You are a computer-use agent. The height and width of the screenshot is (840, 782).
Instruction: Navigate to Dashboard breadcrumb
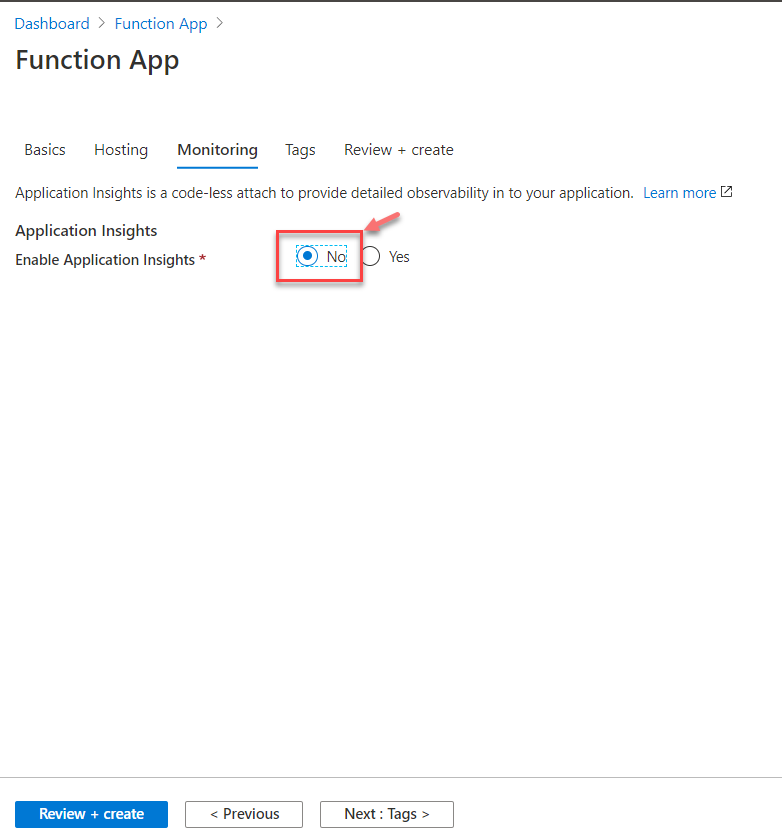click(x=52, y=24)
